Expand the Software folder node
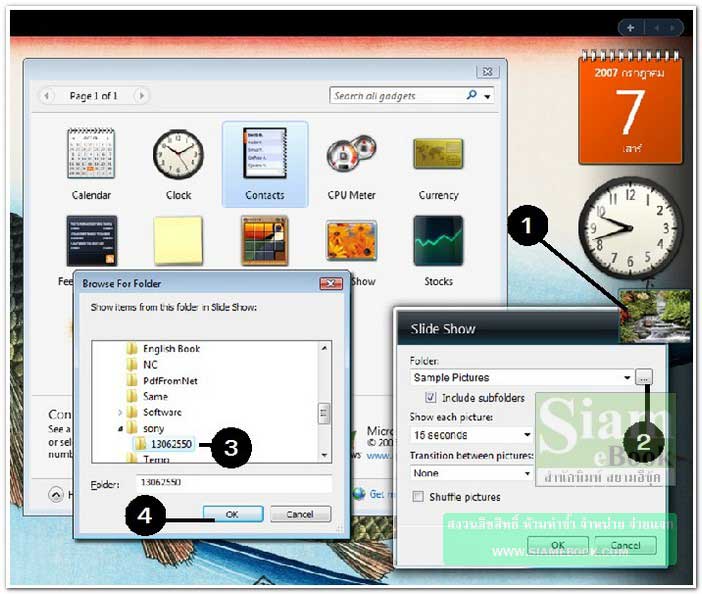 point(120,412)
